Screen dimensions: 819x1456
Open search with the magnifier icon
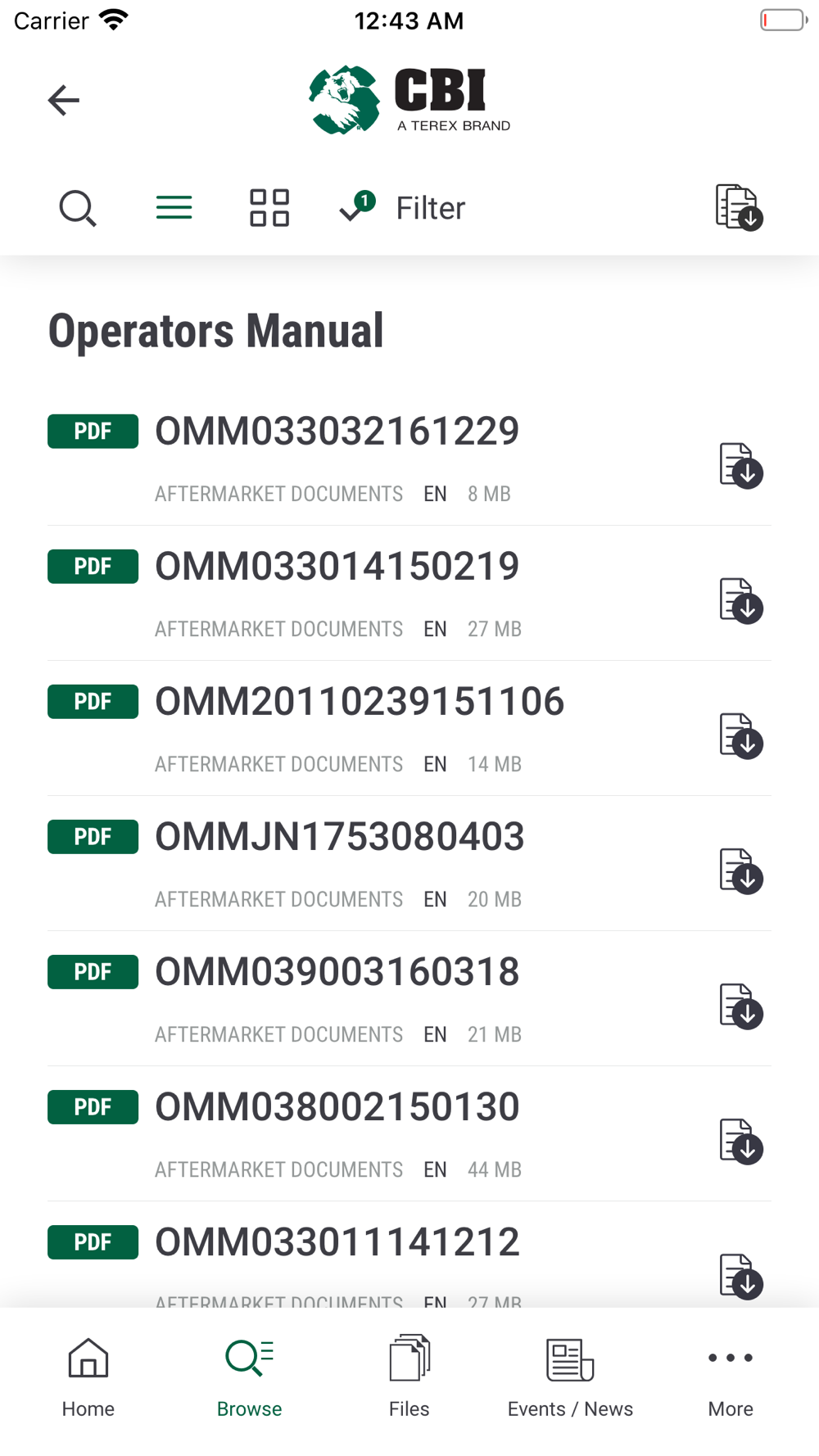[78, 208]
